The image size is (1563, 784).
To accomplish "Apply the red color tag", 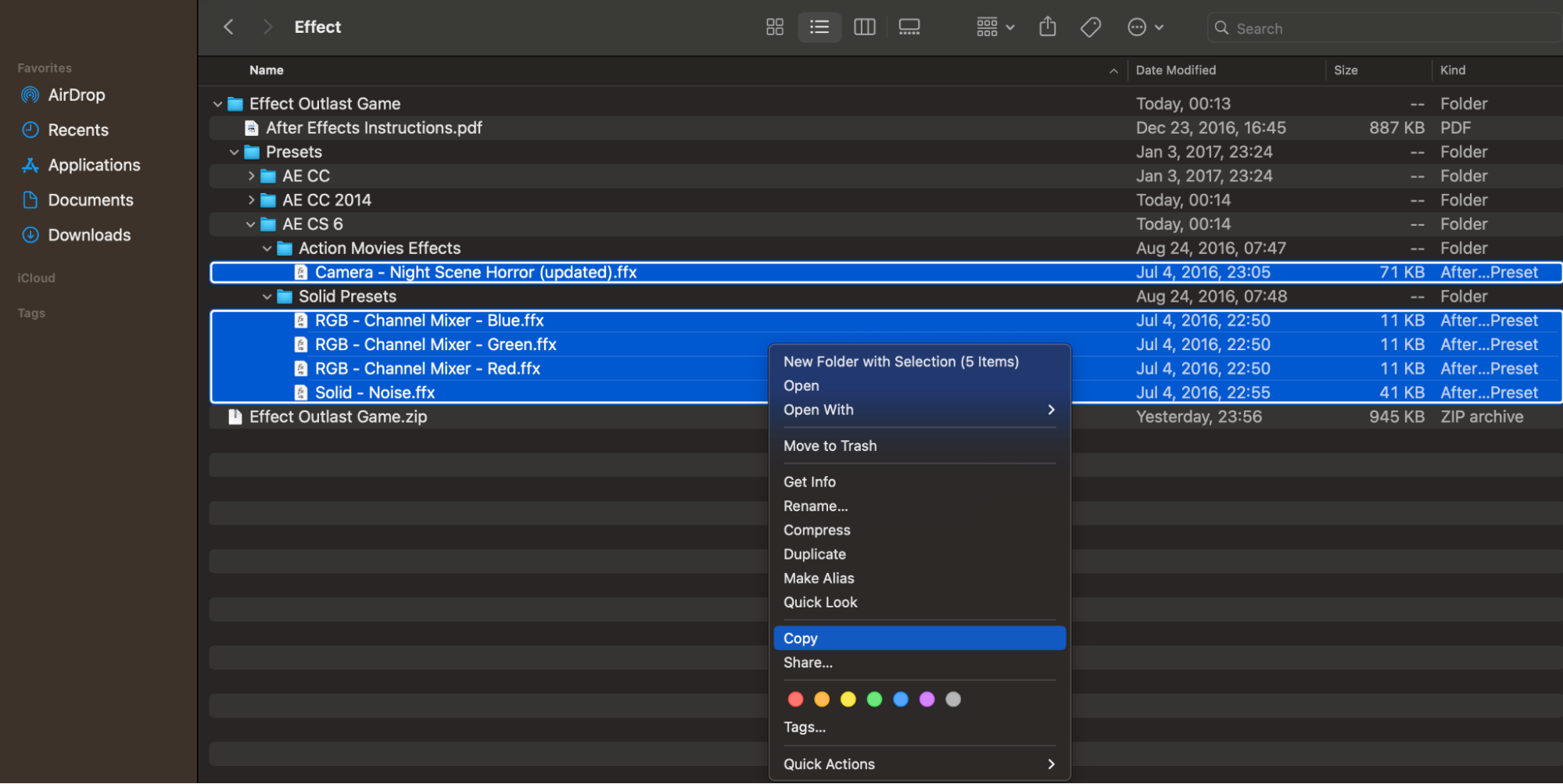I will (795, 700).
